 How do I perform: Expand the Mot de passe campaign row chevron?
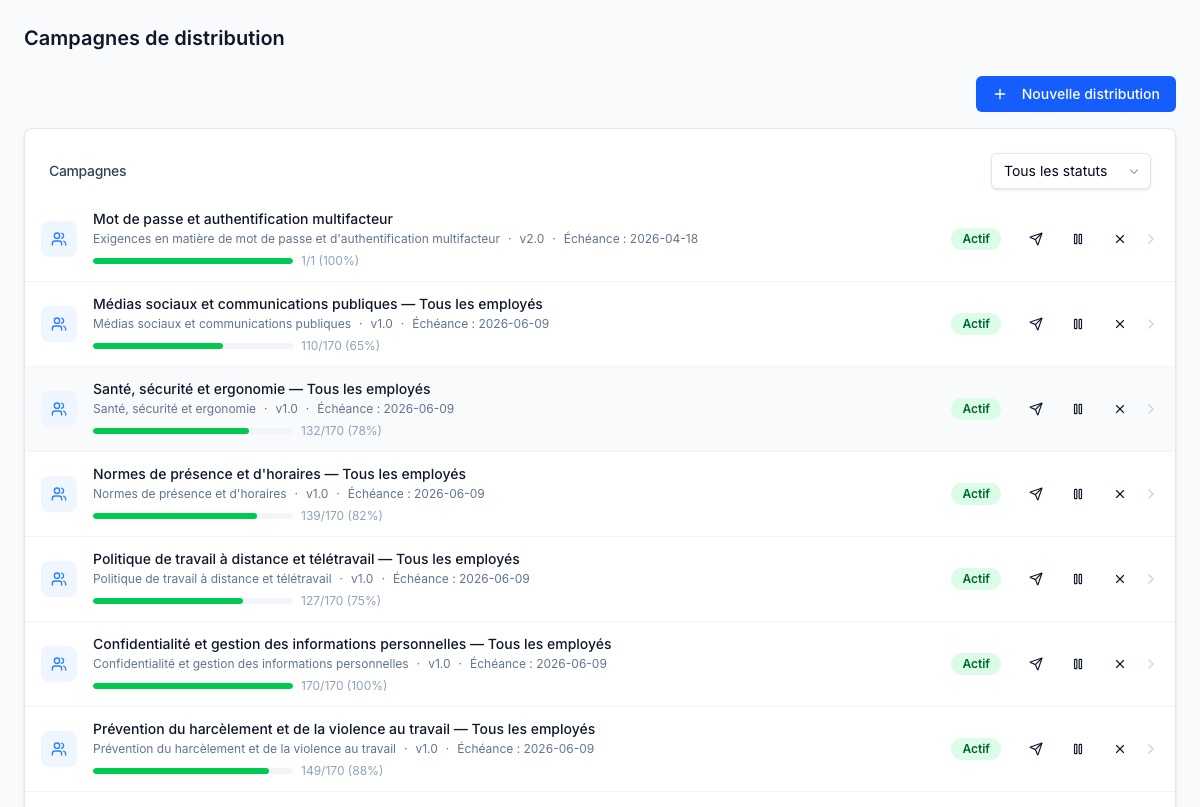(x=1151, y=239)
